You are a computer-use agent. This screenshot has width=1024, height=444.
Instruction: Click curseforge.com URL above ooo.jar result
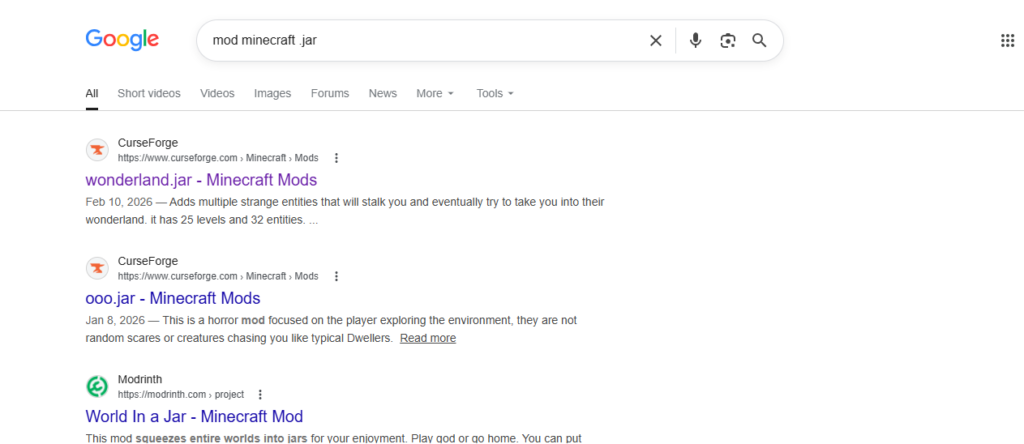[218, 276]
